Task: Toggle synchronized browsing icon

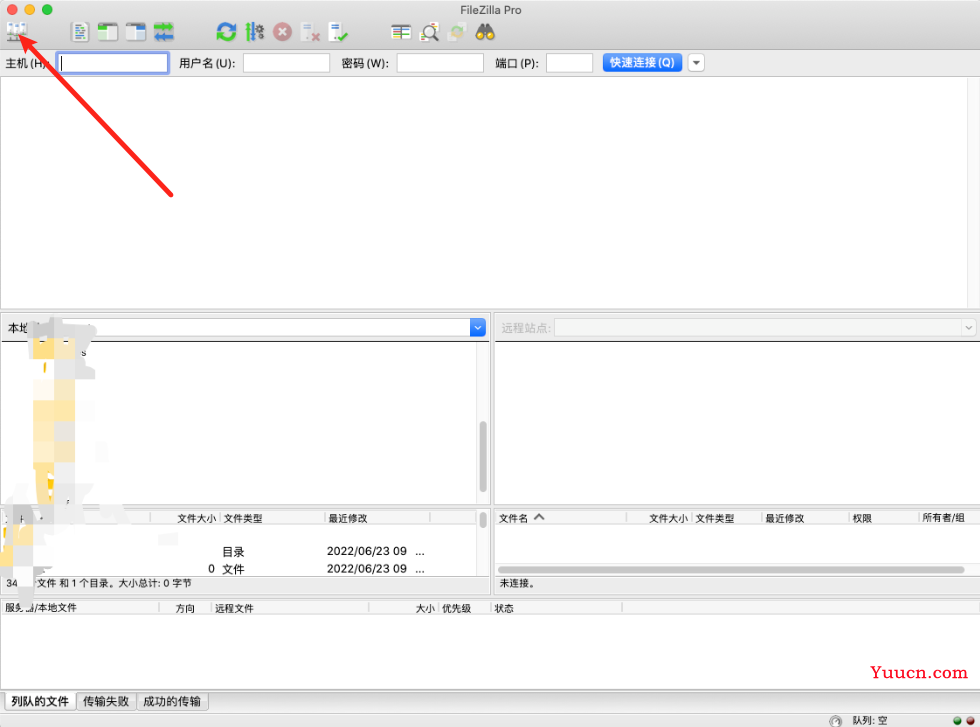Action: coord(457,32)
